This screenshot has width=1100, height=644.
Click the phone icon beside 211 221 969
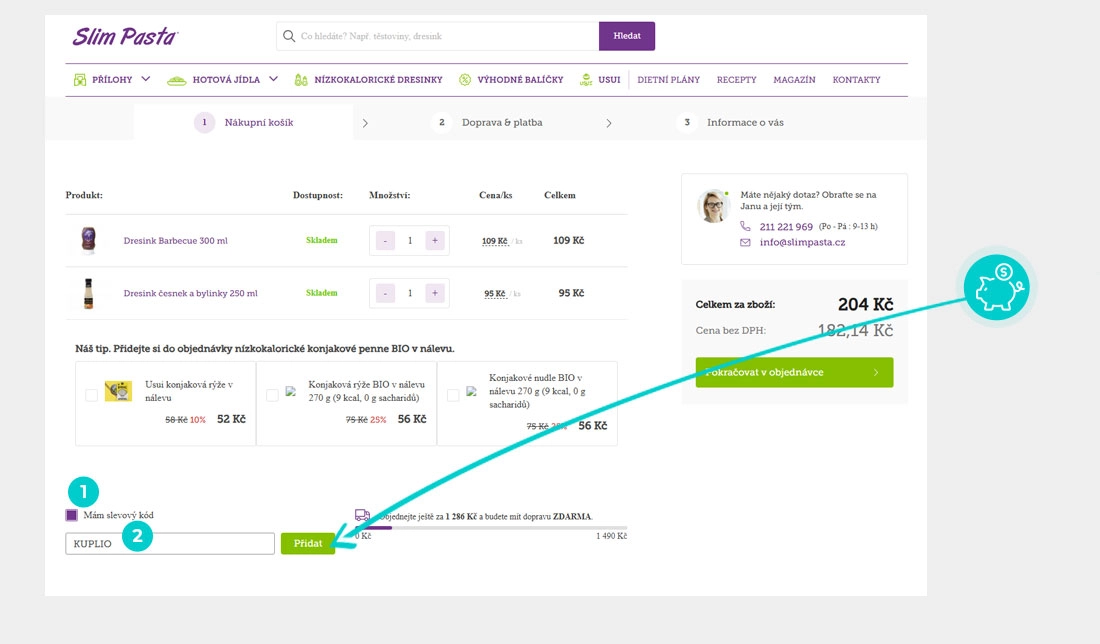(745, 227)
